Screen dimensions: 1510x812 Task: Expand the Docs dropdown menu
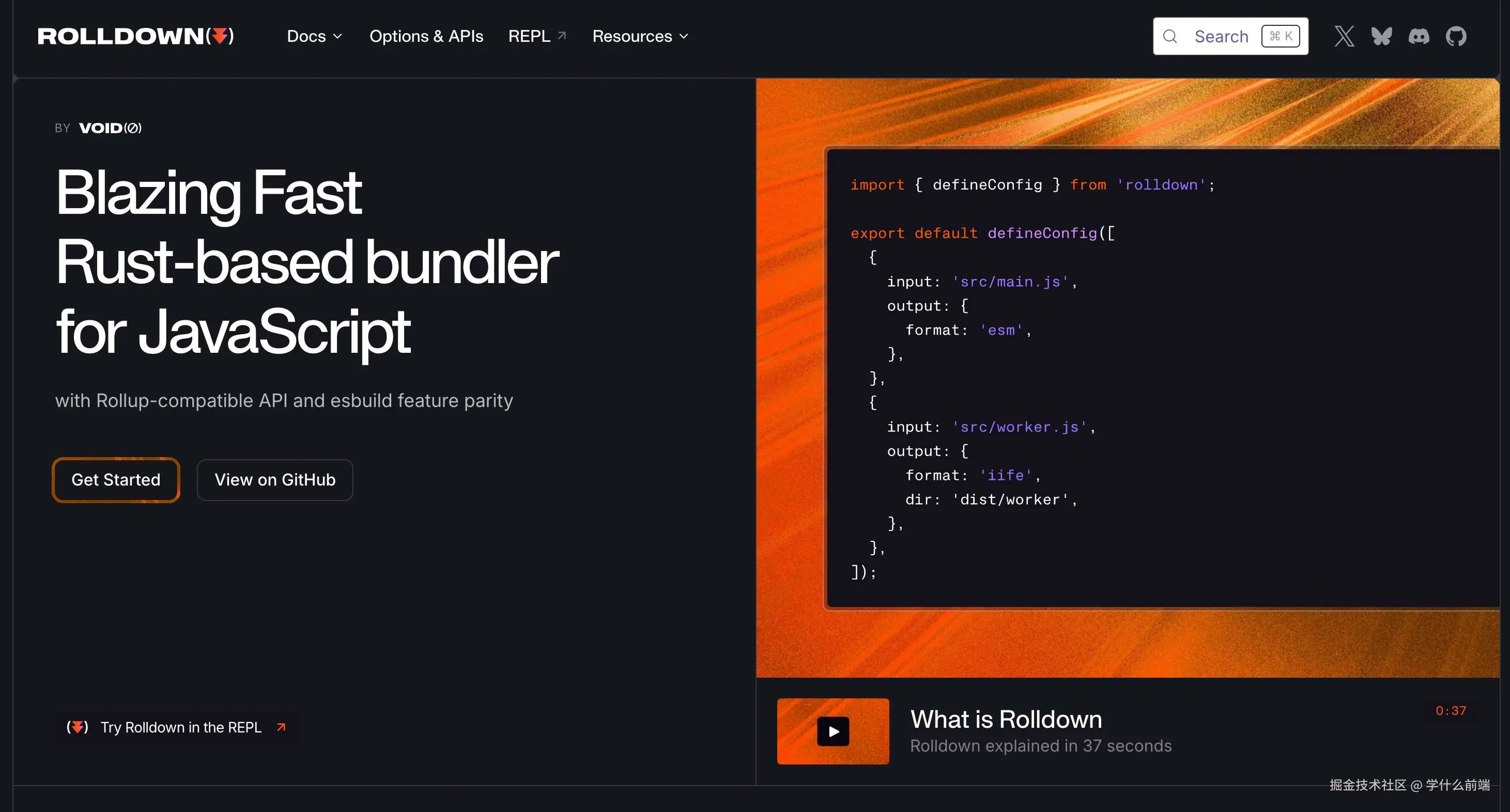(306, 36)
